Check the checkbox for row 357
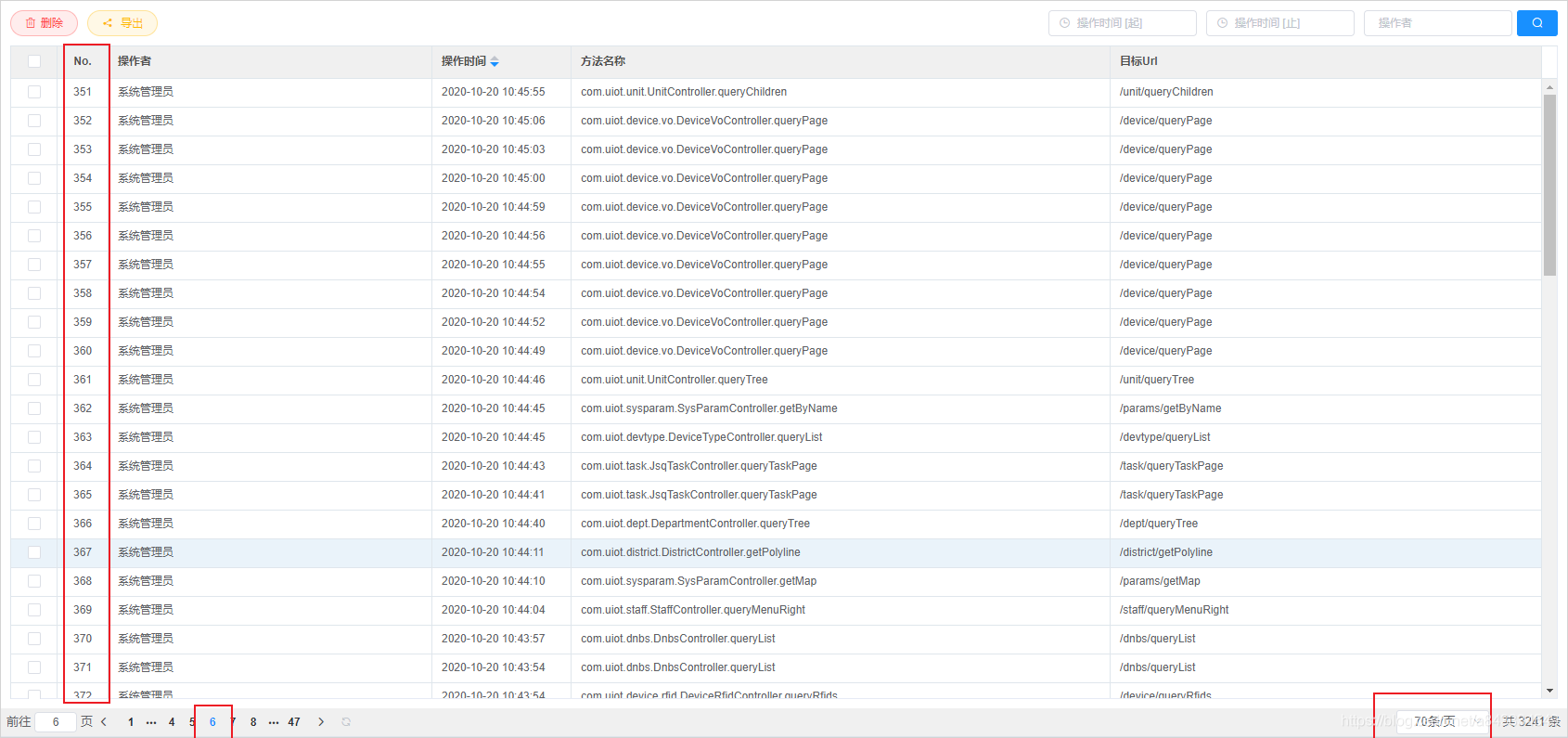The height and width of the screenshot is (738, 1568). [34, 265]
